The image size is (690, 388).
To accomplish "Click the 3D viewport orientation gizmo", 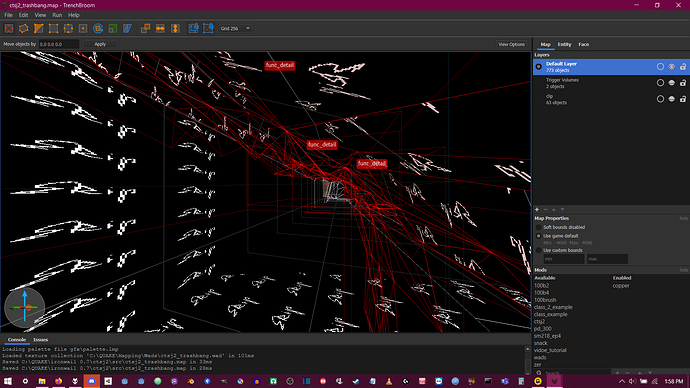I will point(25,307).
